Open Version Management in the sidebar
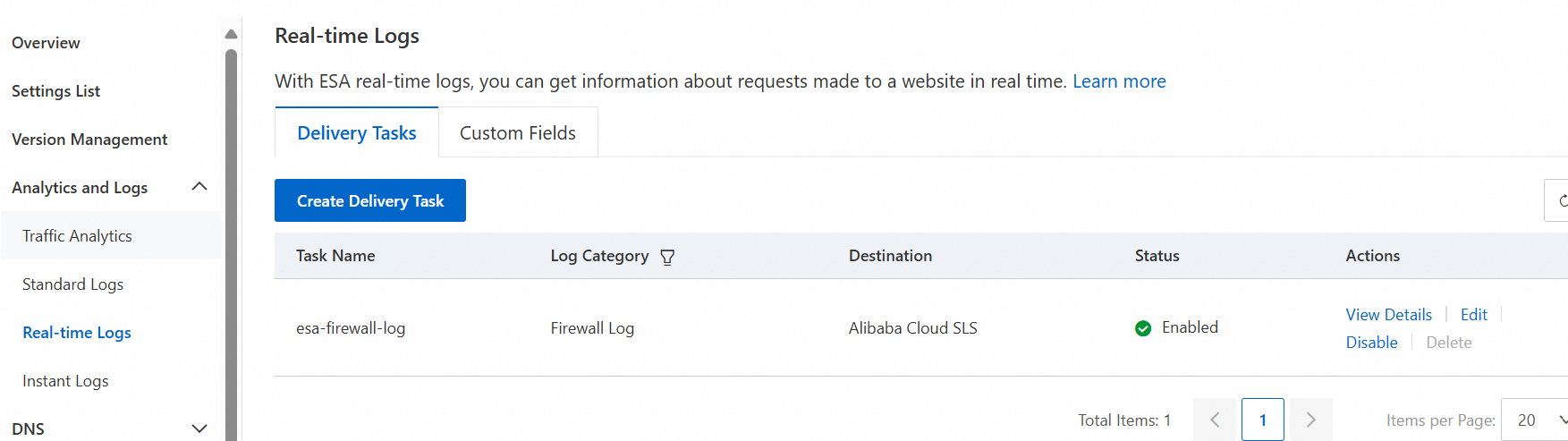 pyautogui.click(x=89, y=140)
